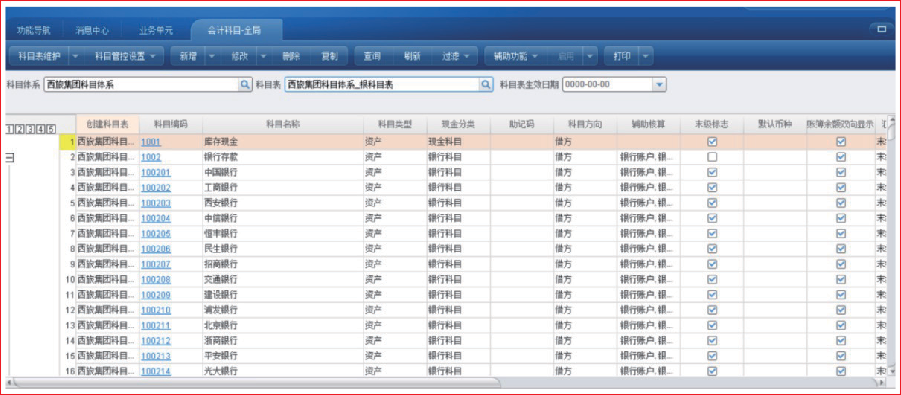Click 刷新 button

412,56
